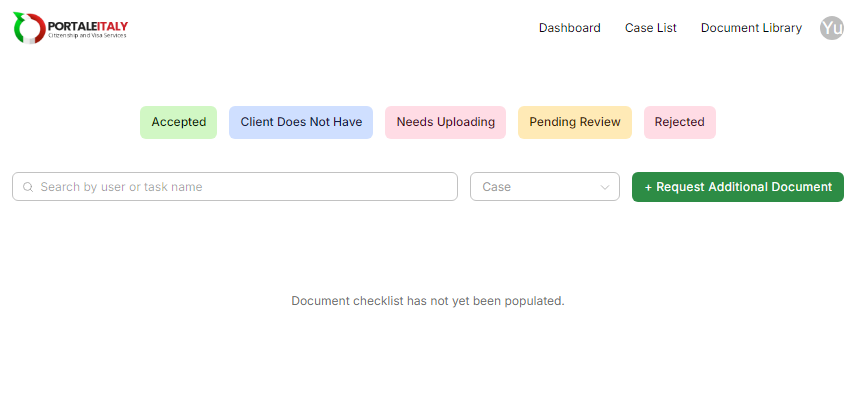The width and height of the screenshot is (850, 408).
Task: Focus the search by user field
Action: [x=235, y=187]
